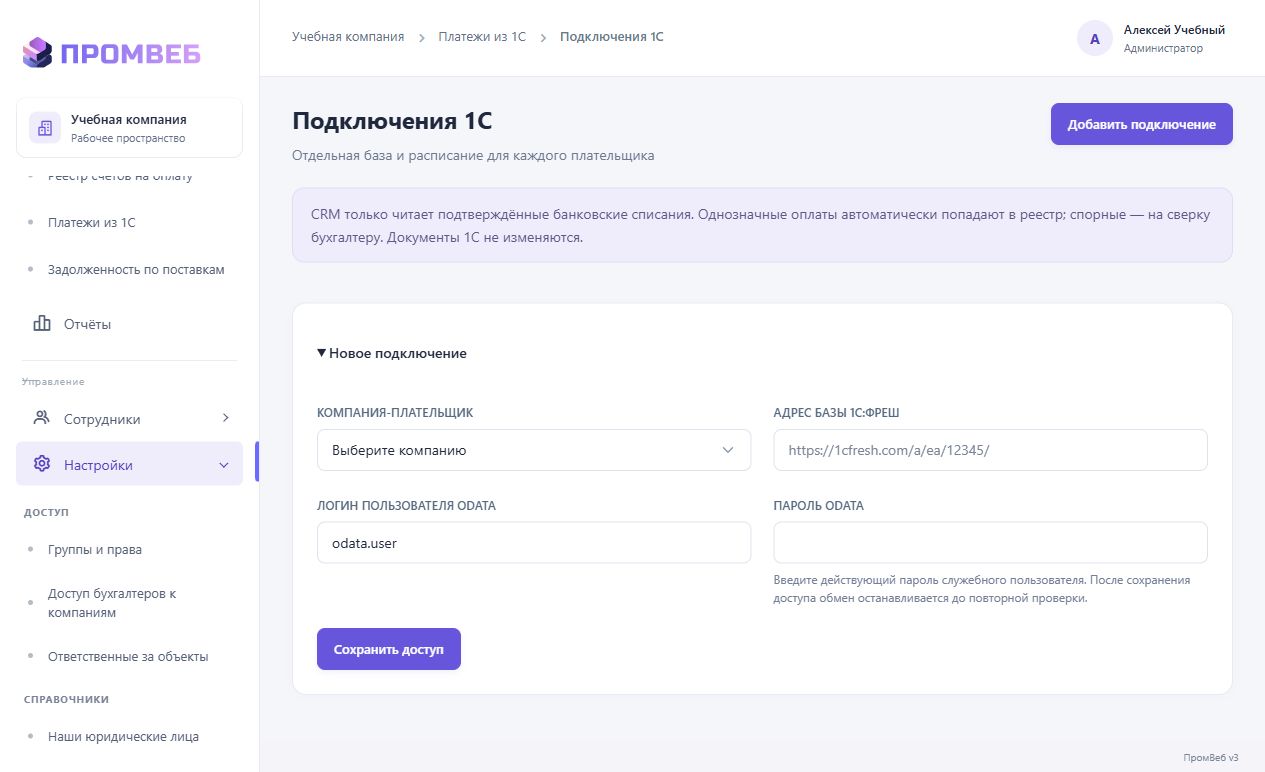1265x772 pixels.
Task: Open Задолженность по поставкам in sidebar
Action: [x=136, y=270]
